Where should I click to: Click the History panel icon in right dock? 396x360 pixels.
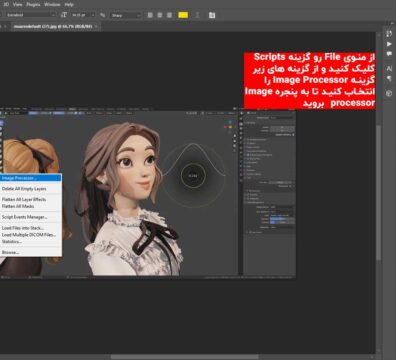(389, 34)
